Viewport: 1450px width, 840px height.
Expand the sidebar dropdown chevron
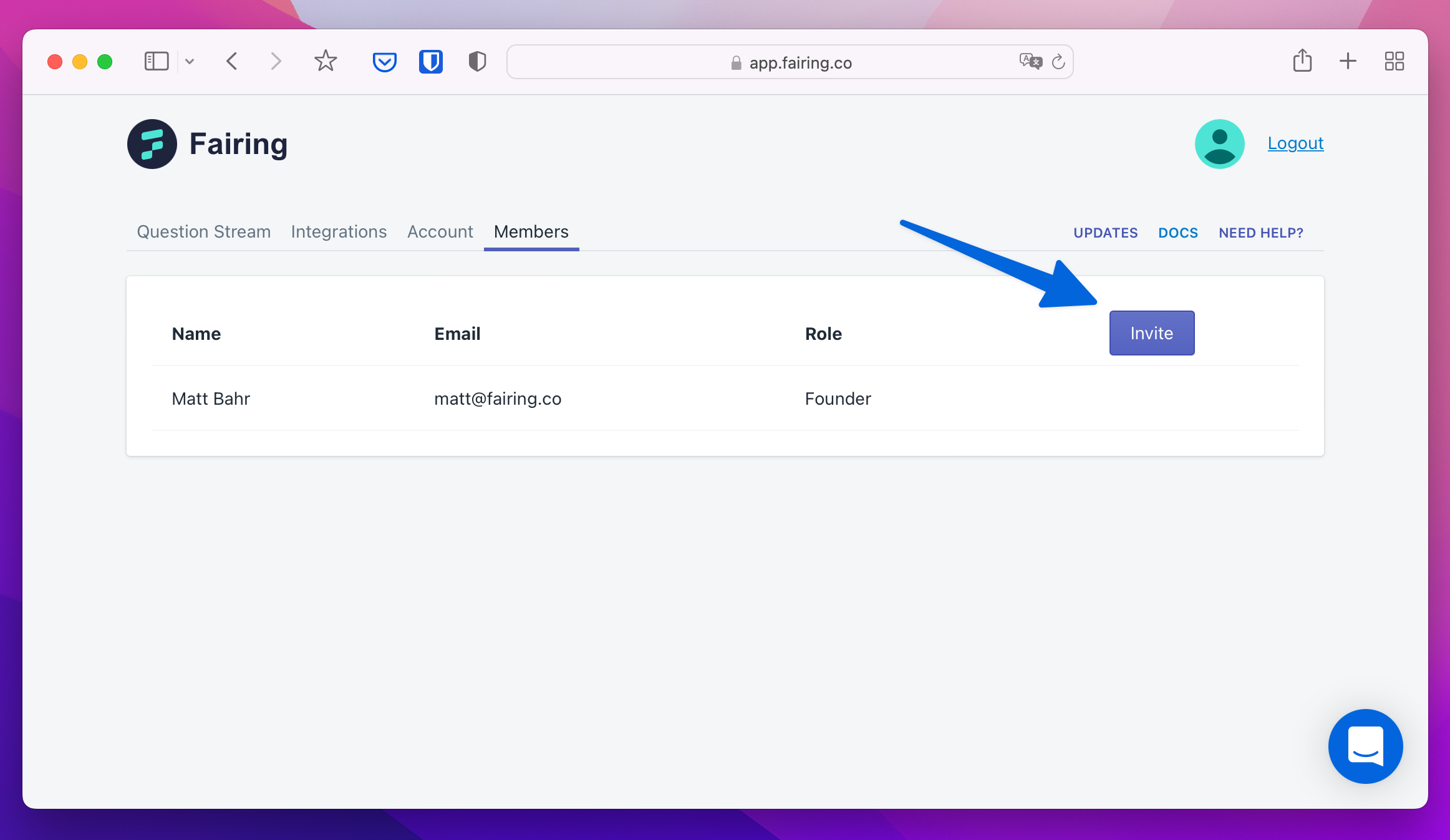point(190,62)
